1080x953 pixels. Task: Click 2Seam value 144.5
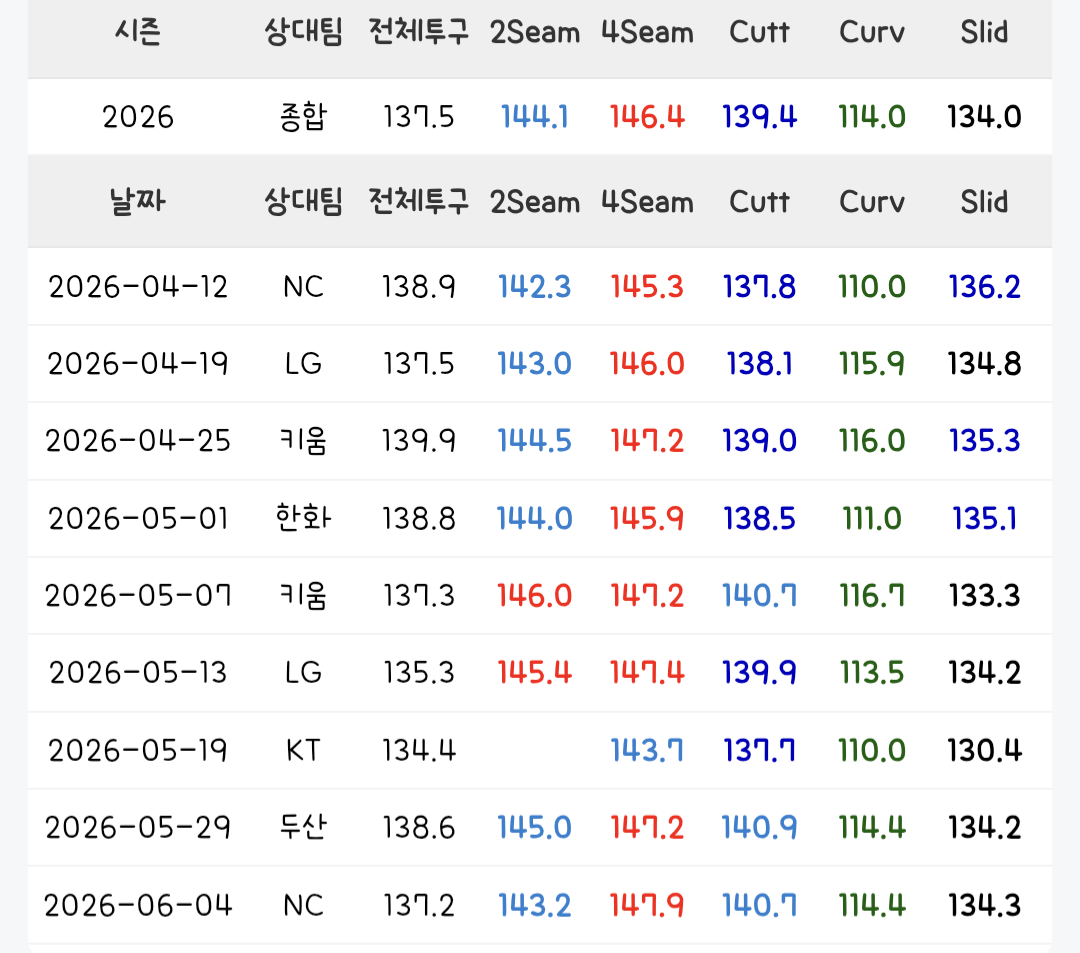(534, 441)
